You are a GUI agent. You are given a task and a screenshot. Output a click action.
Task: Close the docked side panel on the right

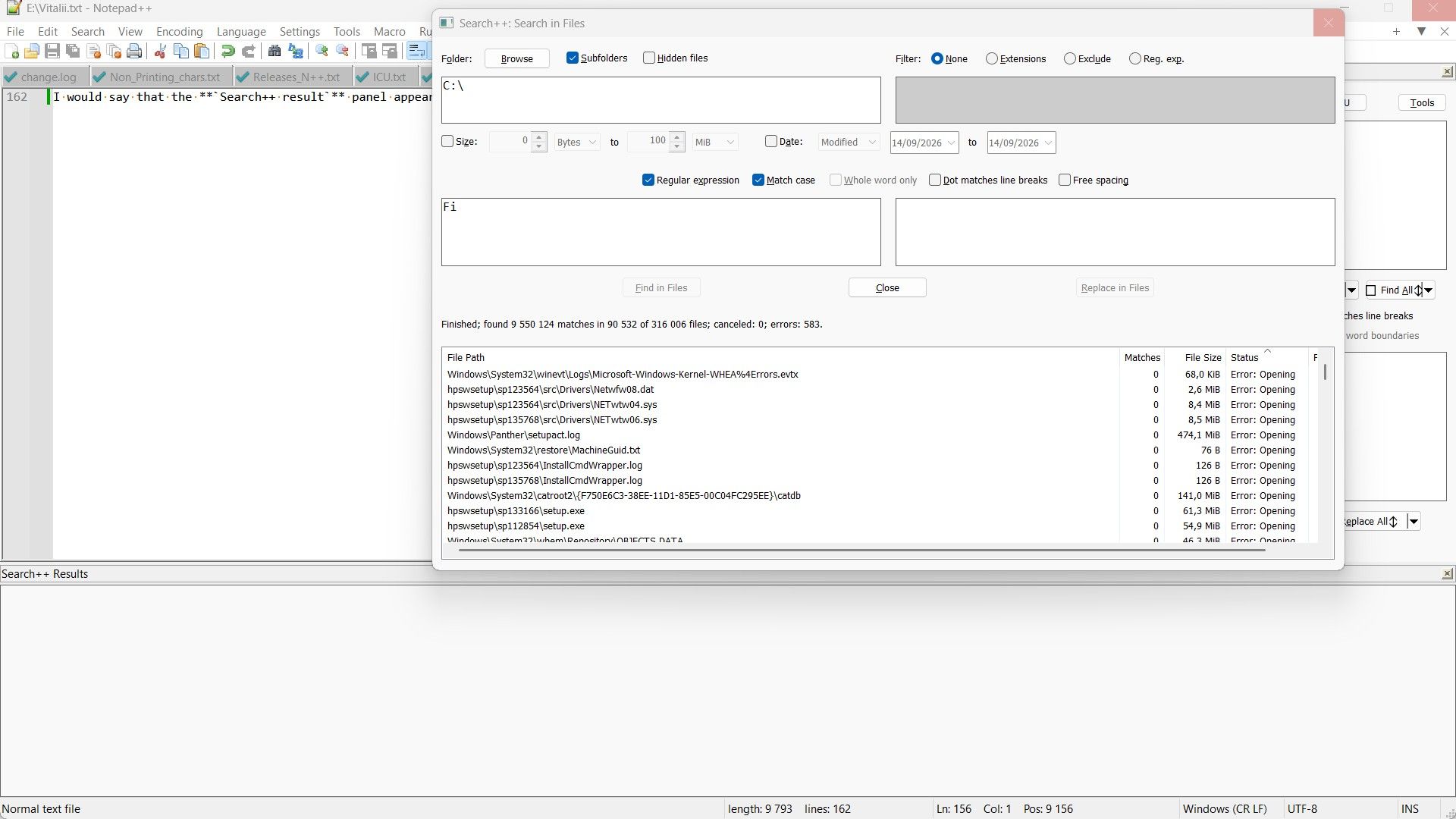1447,71
